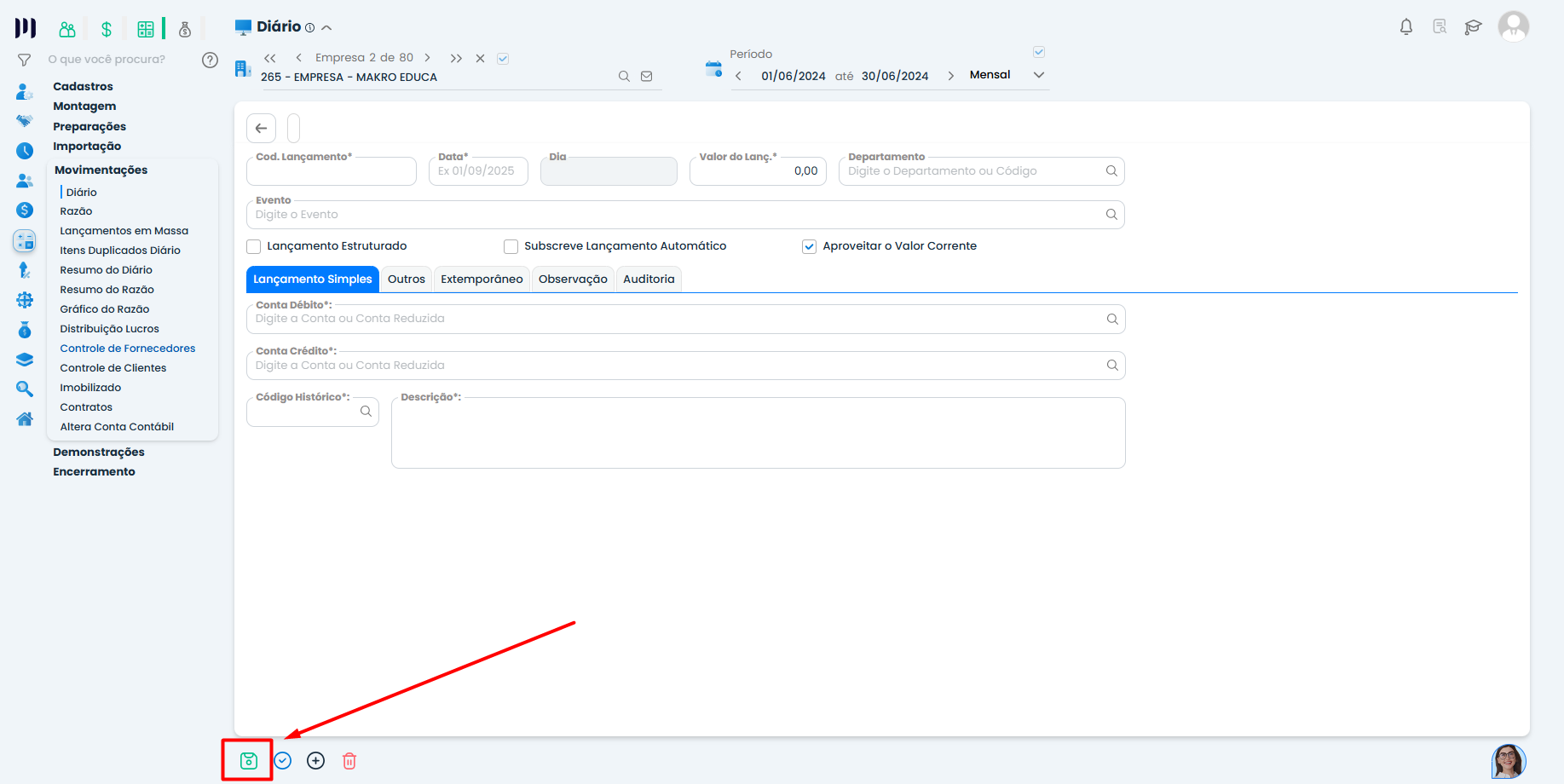Open Controle de Fornecedores link
This screenshot has width=1564, height=784.
point(128,349)
